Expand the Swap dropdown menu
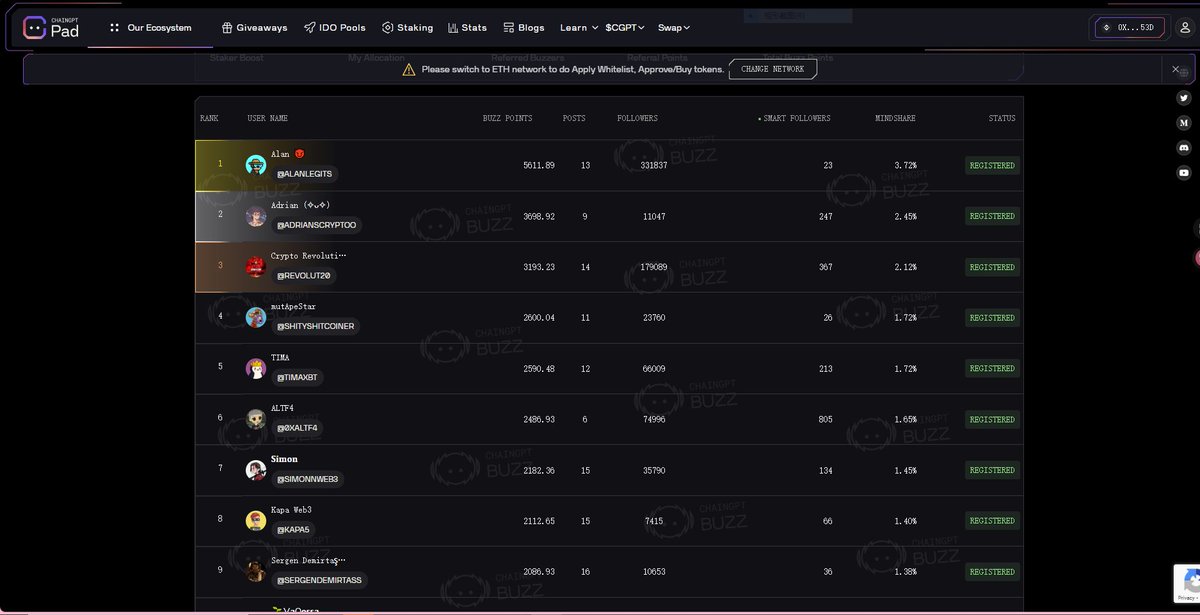The image size is (1200, 615). point(674,27)
